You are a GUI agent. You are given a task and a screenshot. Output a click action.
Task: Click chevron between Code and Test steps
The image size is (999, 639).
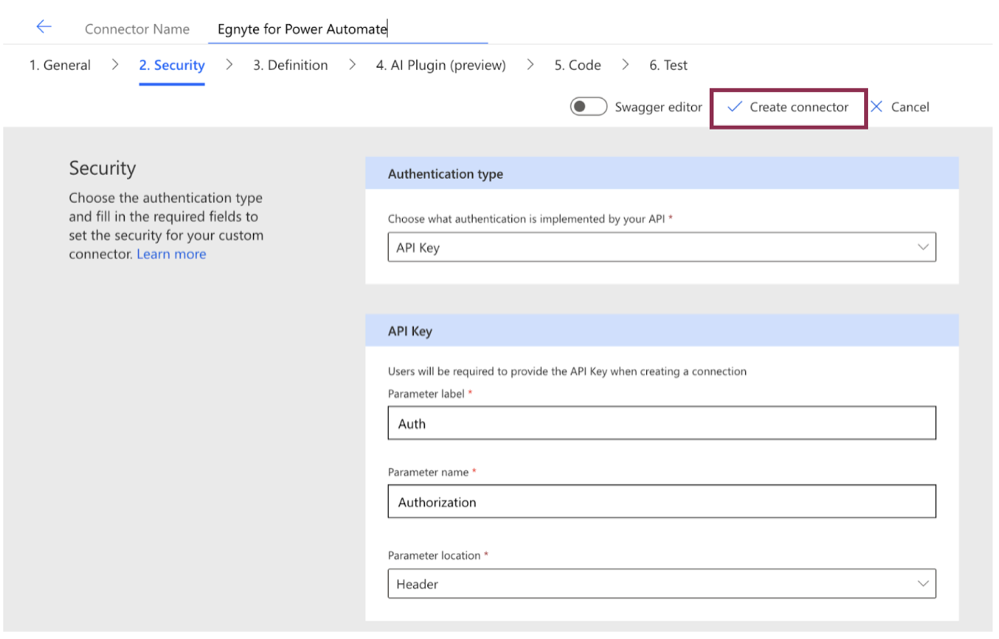pyautogui.click(x=626, y=64)
